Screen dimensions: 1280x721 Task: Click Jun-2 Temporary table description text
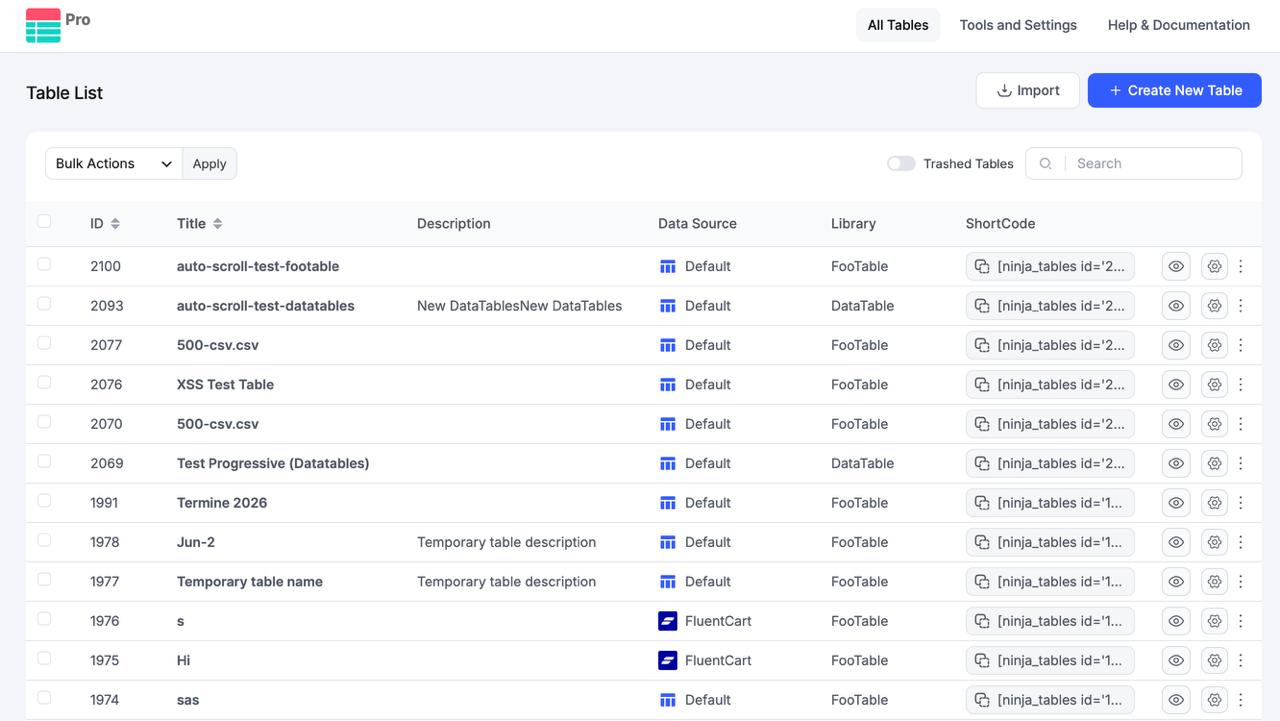tap(506, 542)
